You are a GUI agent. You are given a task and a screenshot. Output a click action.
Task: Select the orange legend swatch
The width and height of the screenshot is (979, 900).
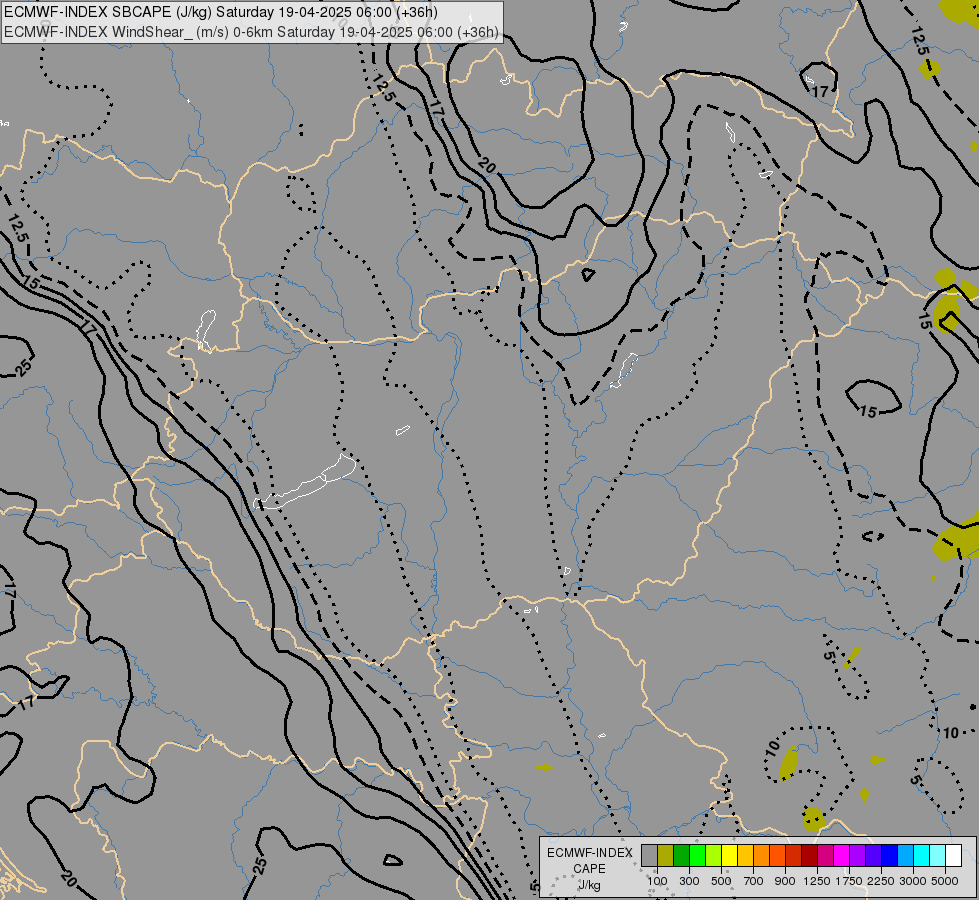click(x=761, y=855)
